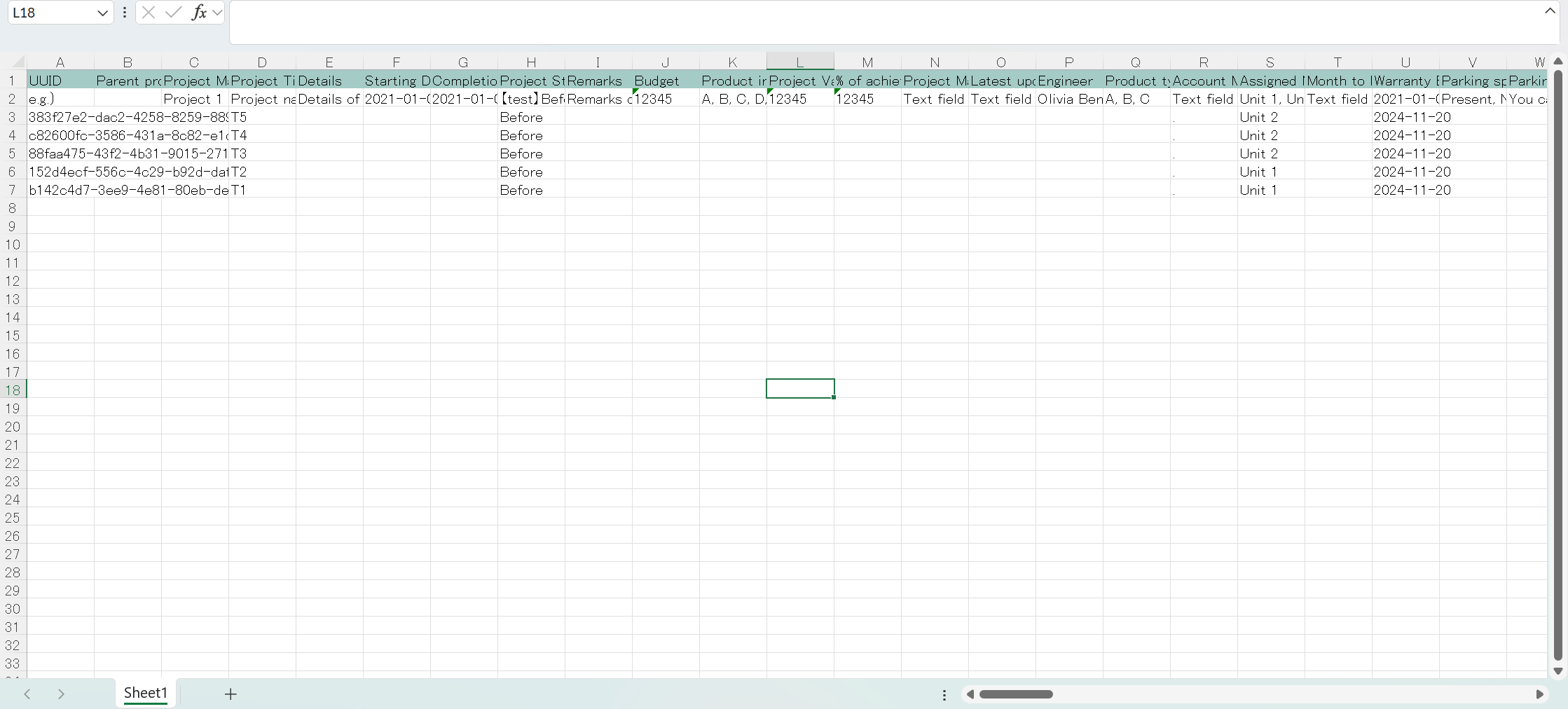Select the UUID header cell

(60, 81)
